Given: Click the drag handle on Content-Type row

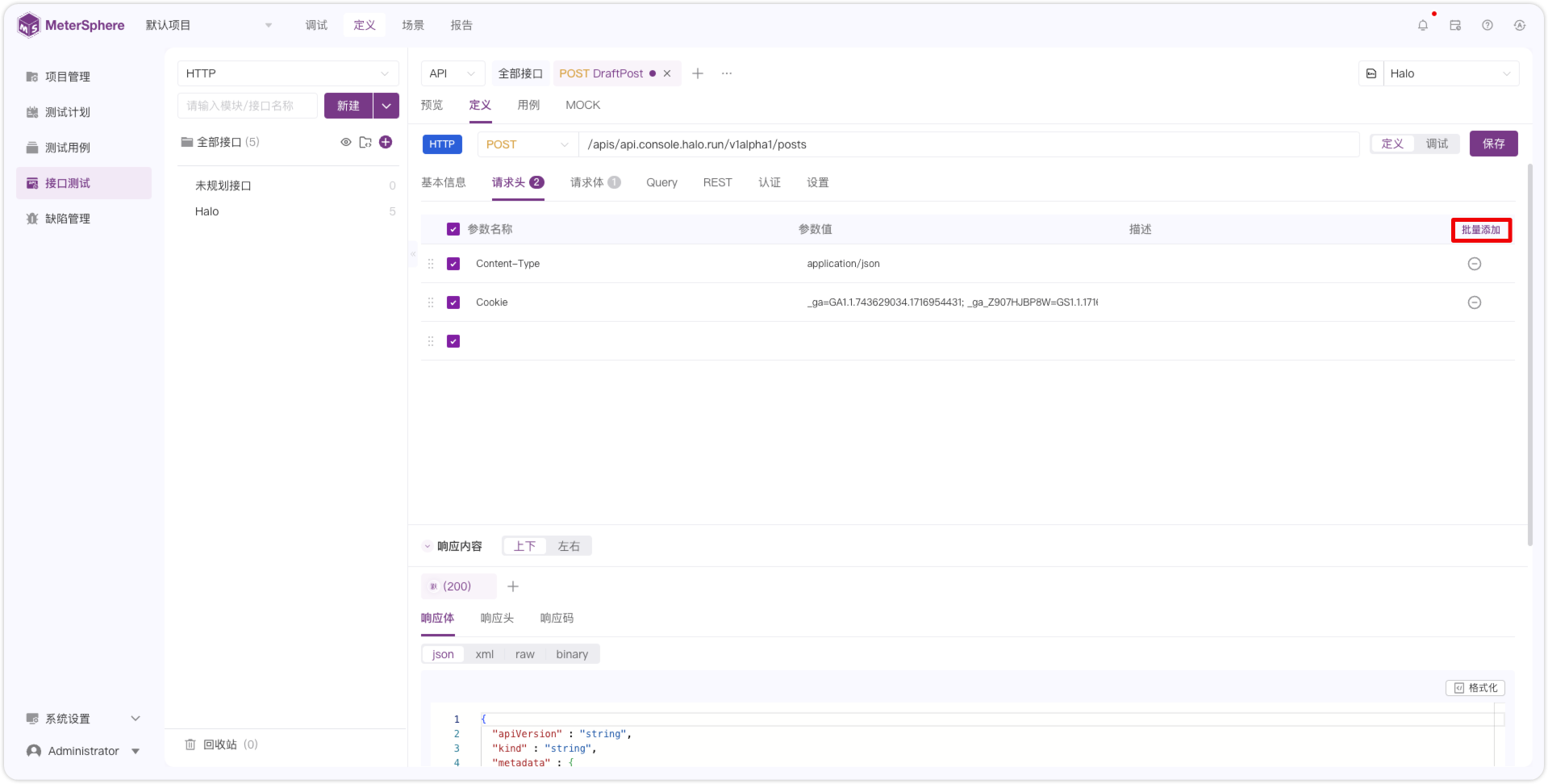Looking at the screenshot, I should coord(431,264).
